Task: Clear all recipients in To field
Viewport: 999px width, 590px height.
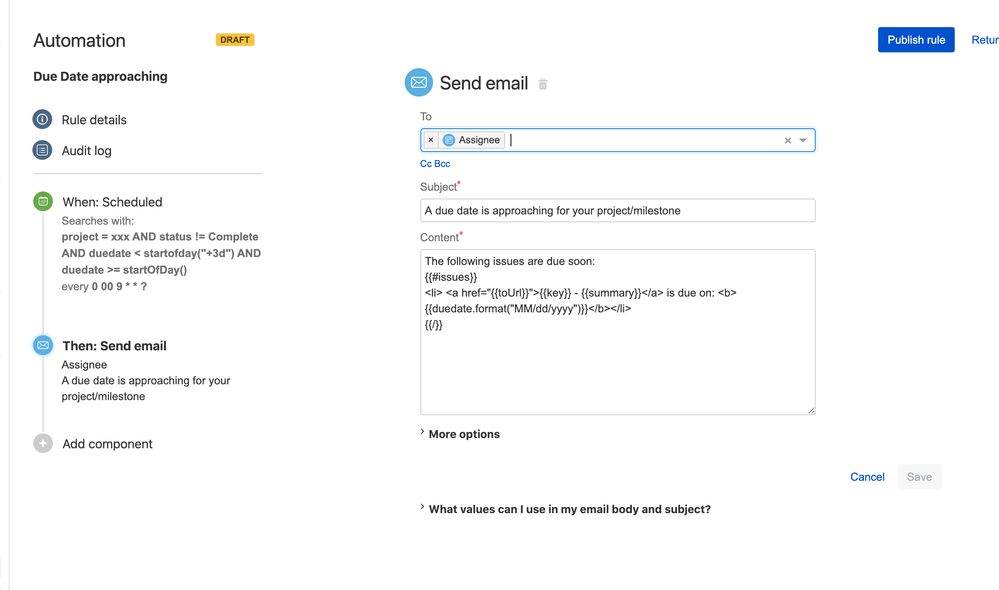Action: (787, 140)
